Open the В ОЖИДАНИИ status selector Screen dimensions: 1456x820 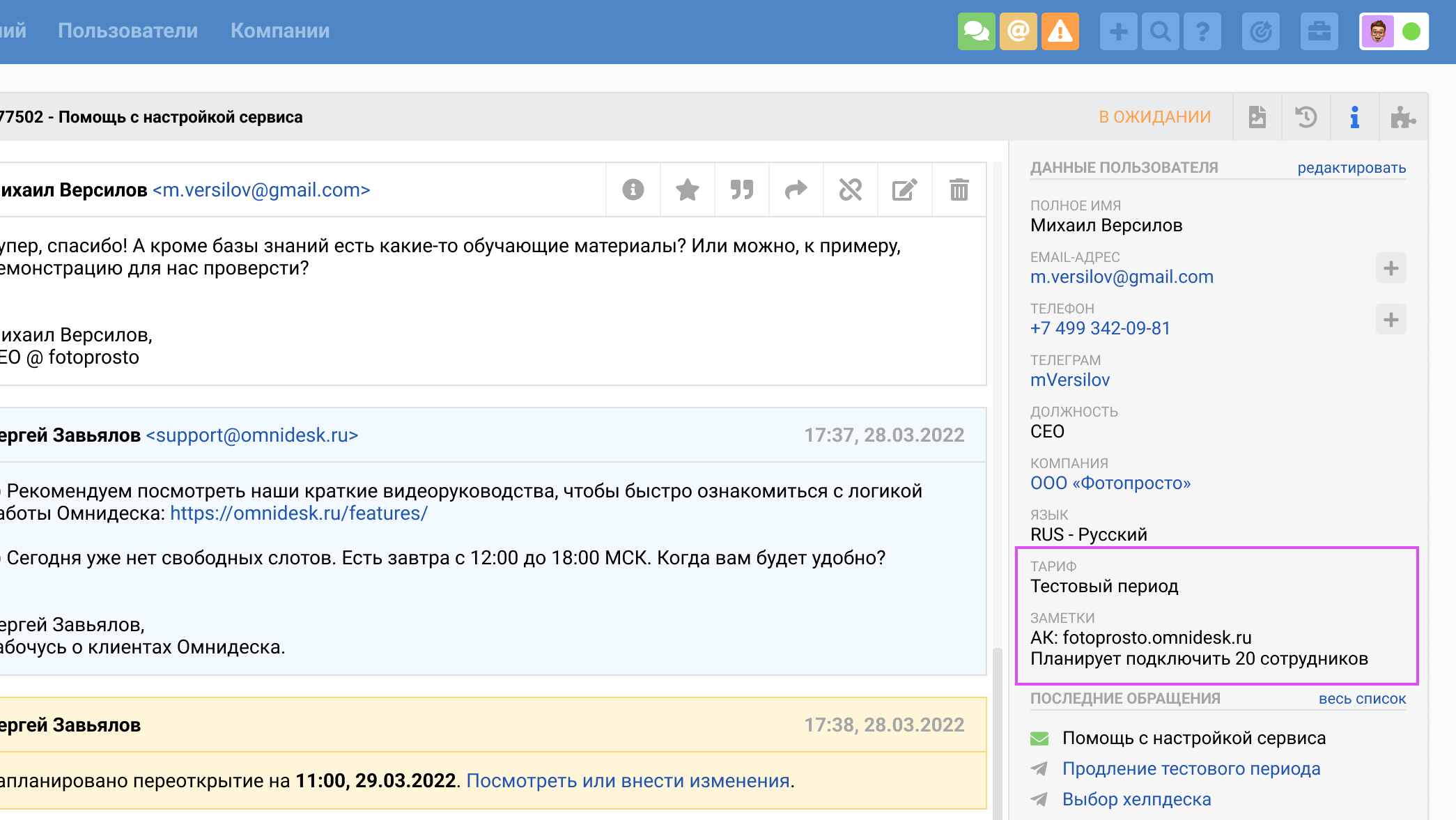click(1154, 117)
